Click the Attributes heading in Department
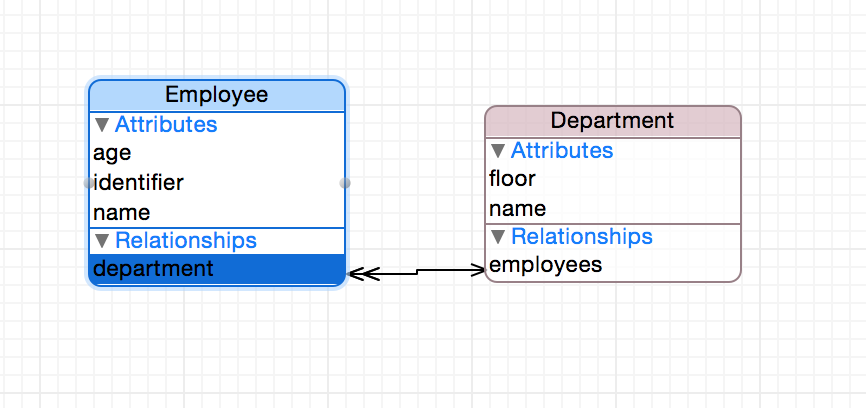 [562, 151]
